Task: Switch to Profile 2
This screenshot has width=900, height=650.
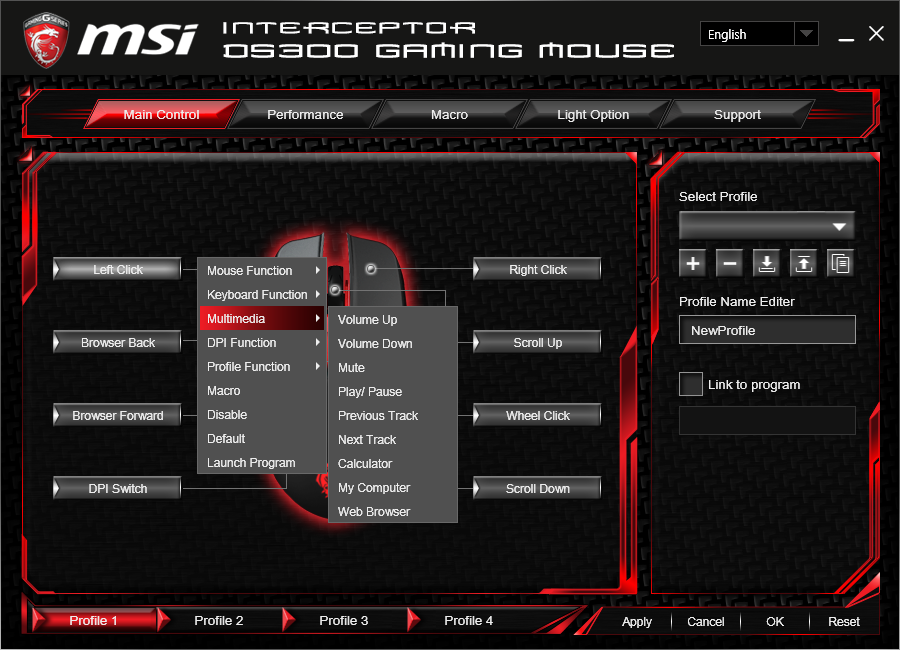Action: (x=219, y=621)
